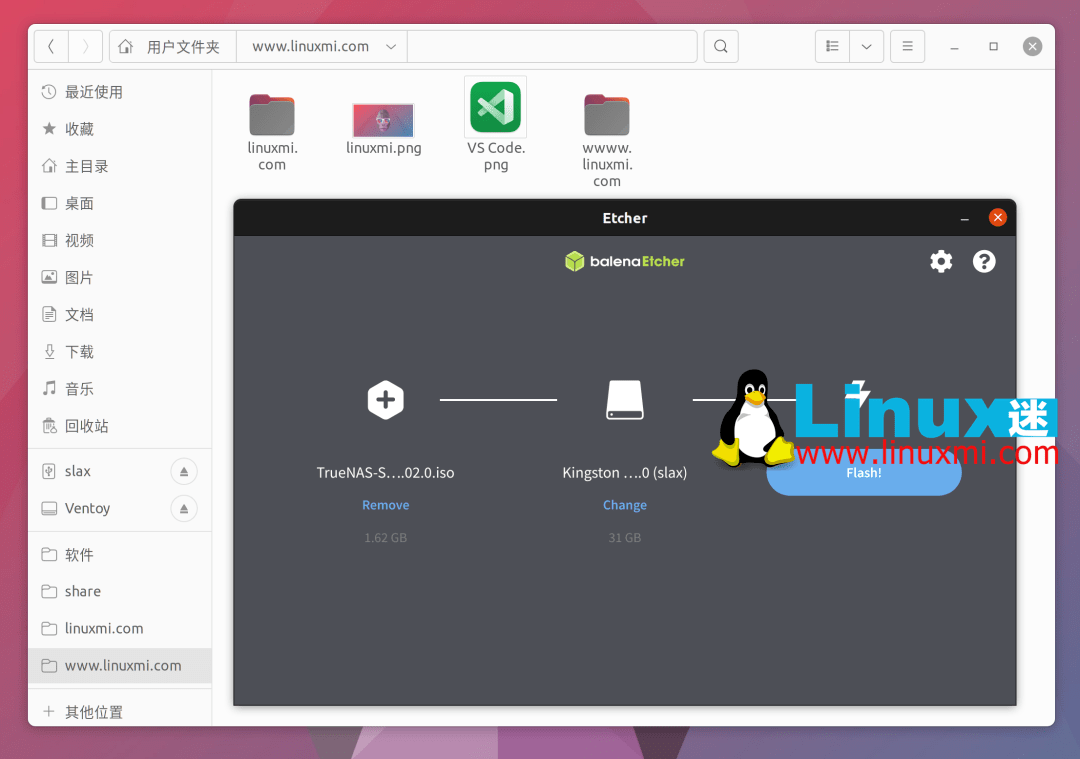Screen dimensions: 1080x759
Task: Select the VS Code.png file
Action: (496, 124)
